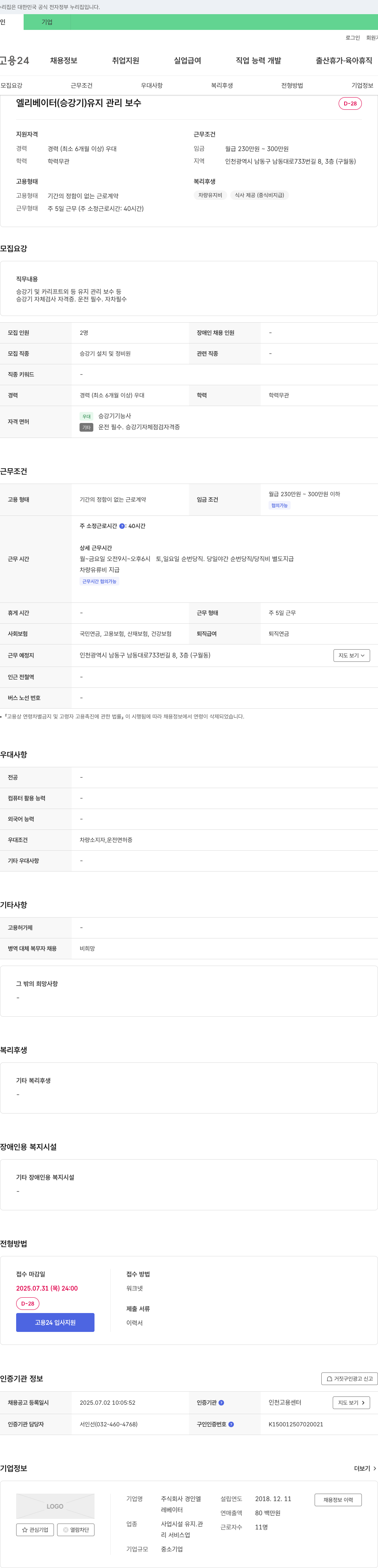Click registration time 2025.07.02 10:05:52

pyautogui.click(x=108, y=1402)
